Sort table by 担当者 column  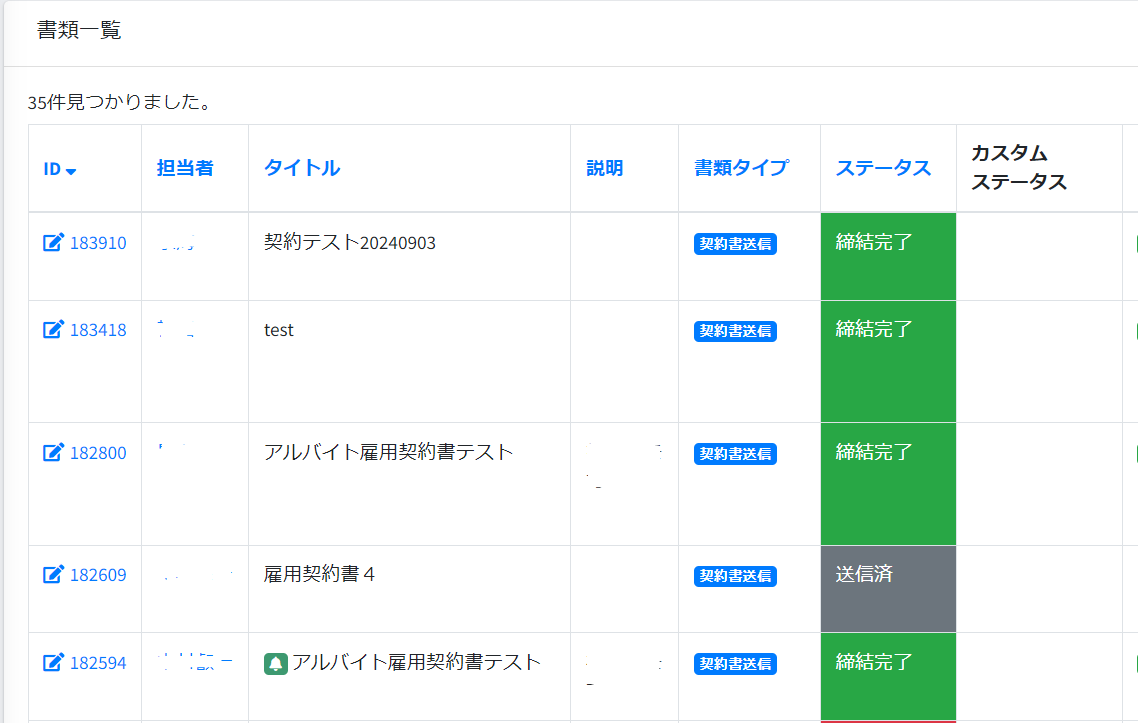[x=185, y=168]
